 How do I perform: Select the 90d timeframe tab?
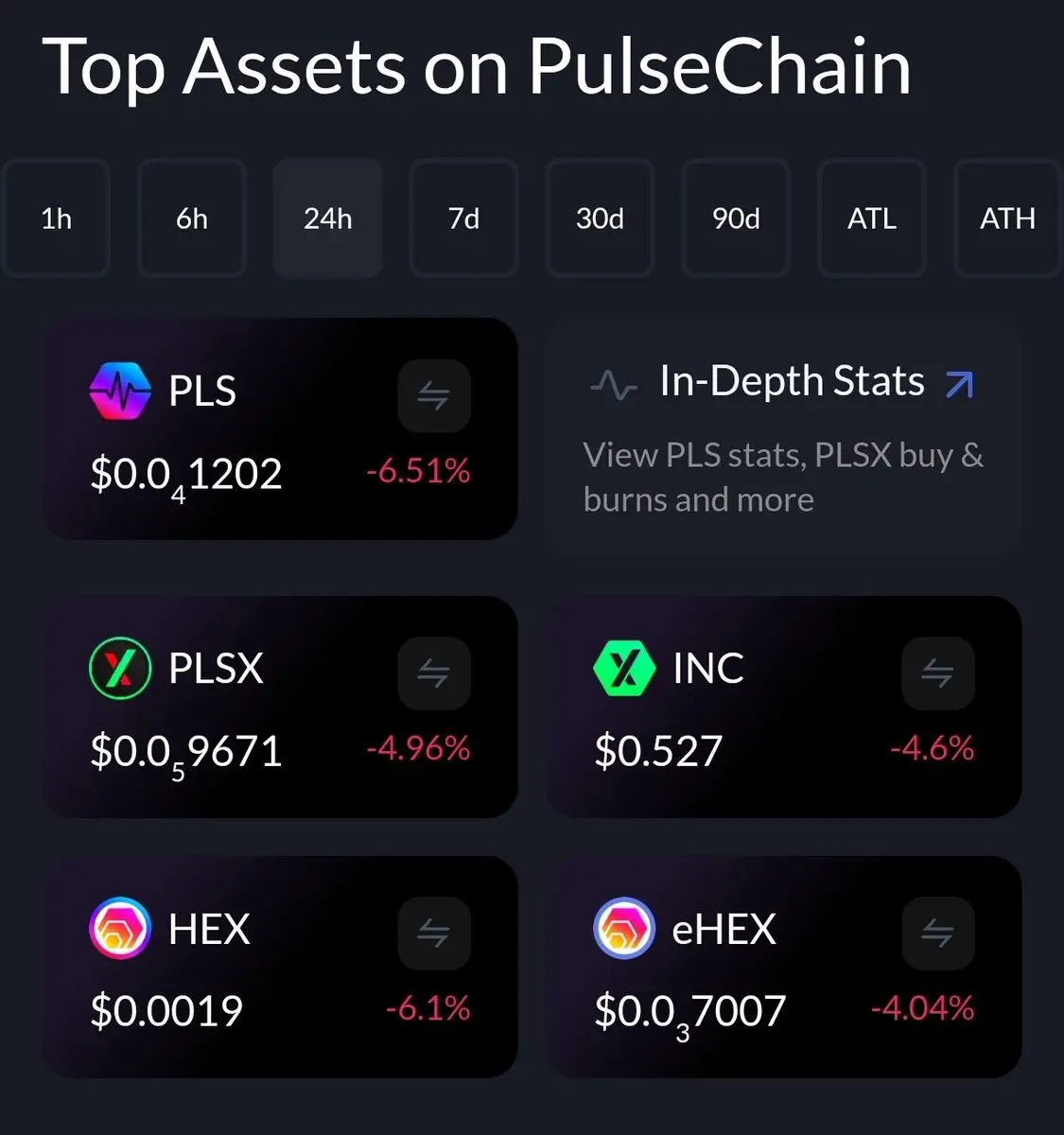pyautogui.click(x=736, y=218)
